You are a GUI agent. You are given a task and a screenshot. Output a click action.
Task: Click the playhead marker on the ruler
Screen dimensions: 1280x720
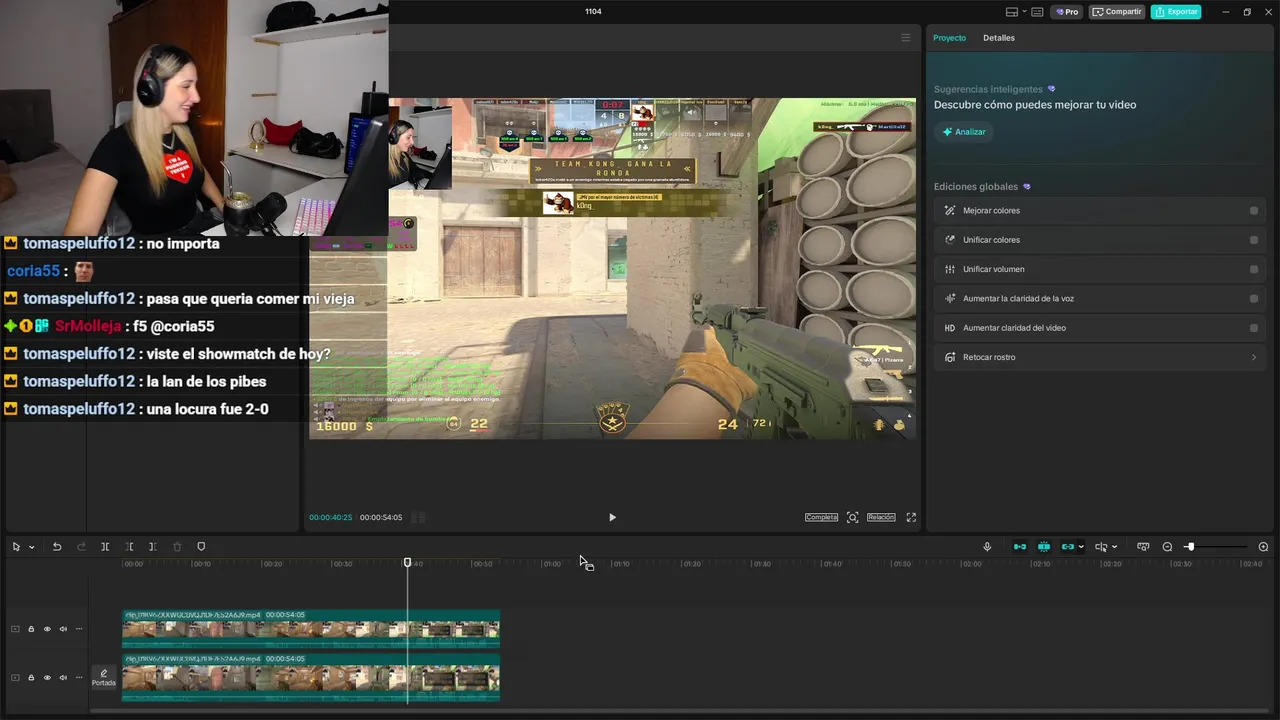pos(407,563)
